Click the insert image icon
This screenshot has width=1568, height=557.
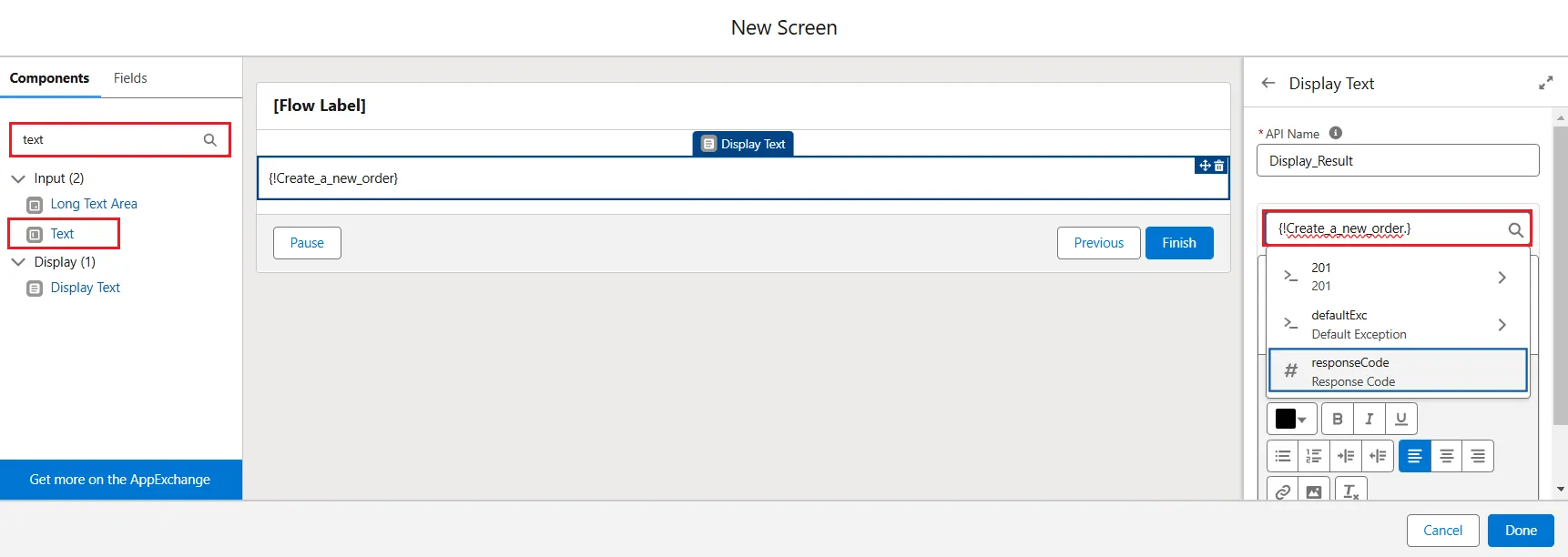1314,491
